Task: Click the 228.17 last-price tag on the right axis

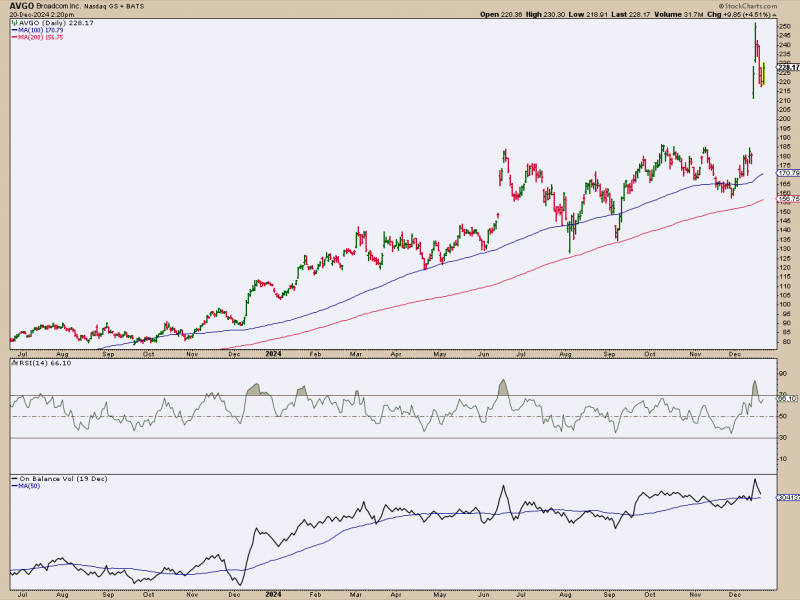Action: [789, 67]
